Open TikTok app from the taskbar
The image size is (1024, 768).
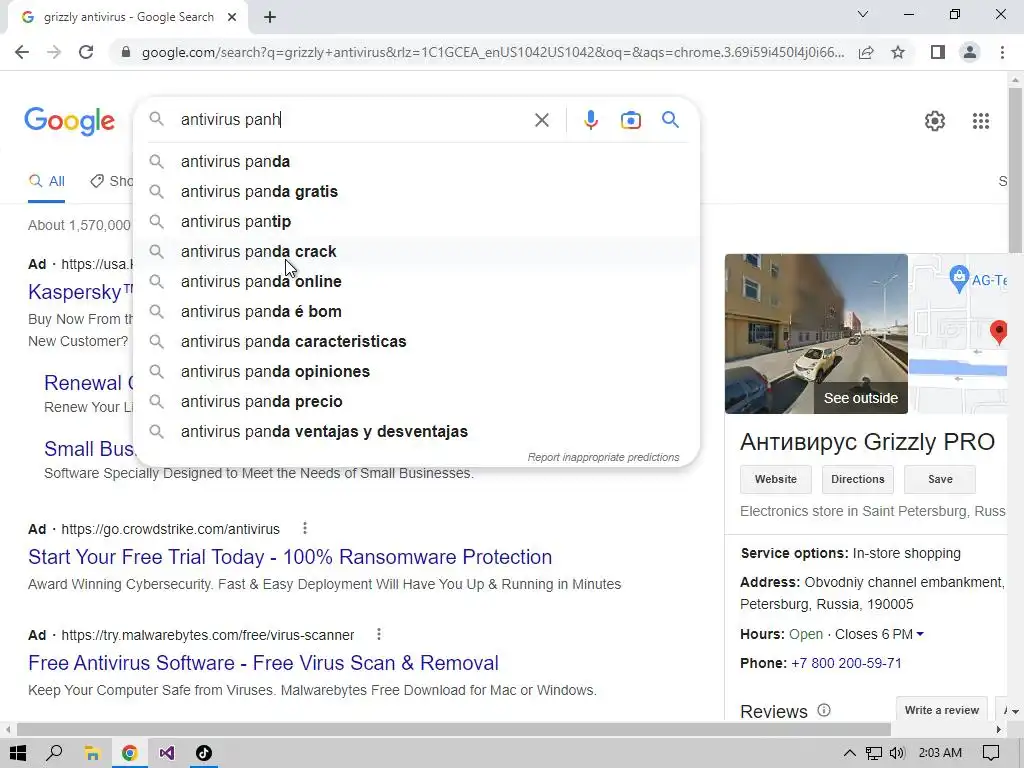tap(204, 753)
